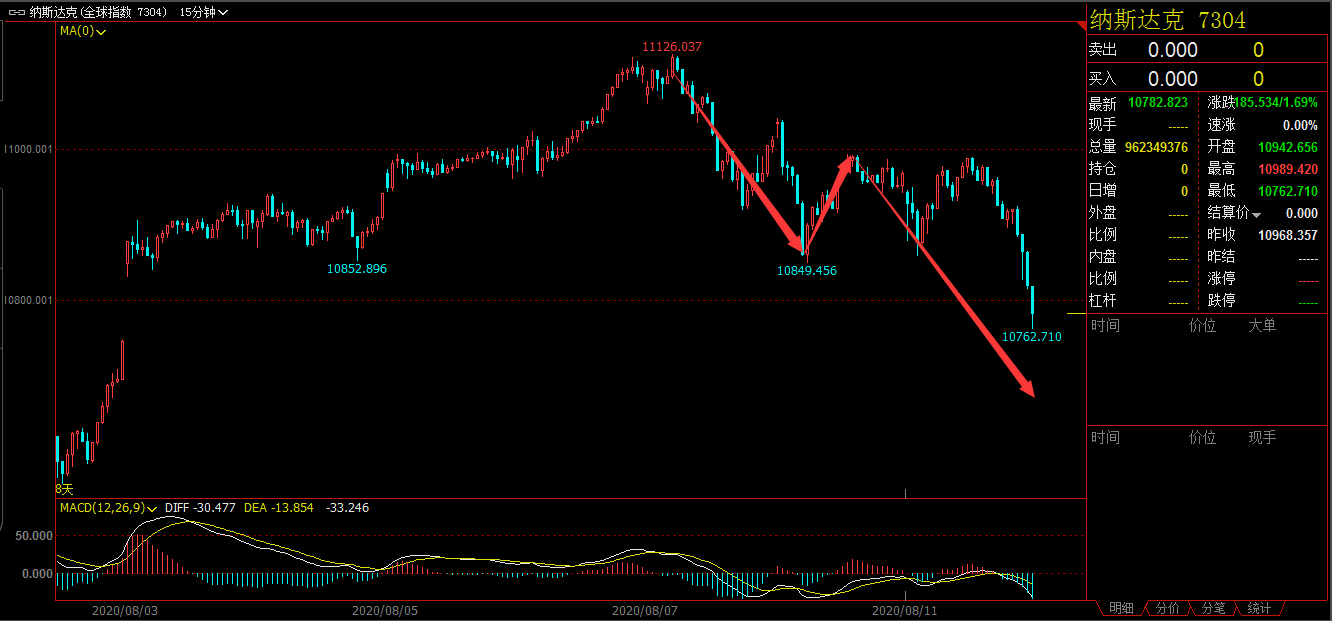Select the 统计 tab
This screenshot has width=1332, height=621.
click(x=1259, y=608)
